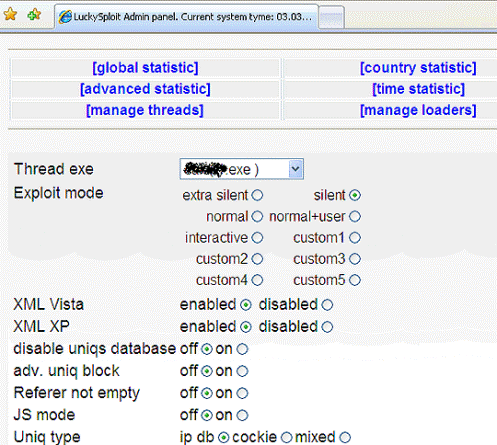Image resolution: width=497 pixels, height=445 pixels.
Task: Select custom3 exploit mode
Action: [x=355, y=259]
